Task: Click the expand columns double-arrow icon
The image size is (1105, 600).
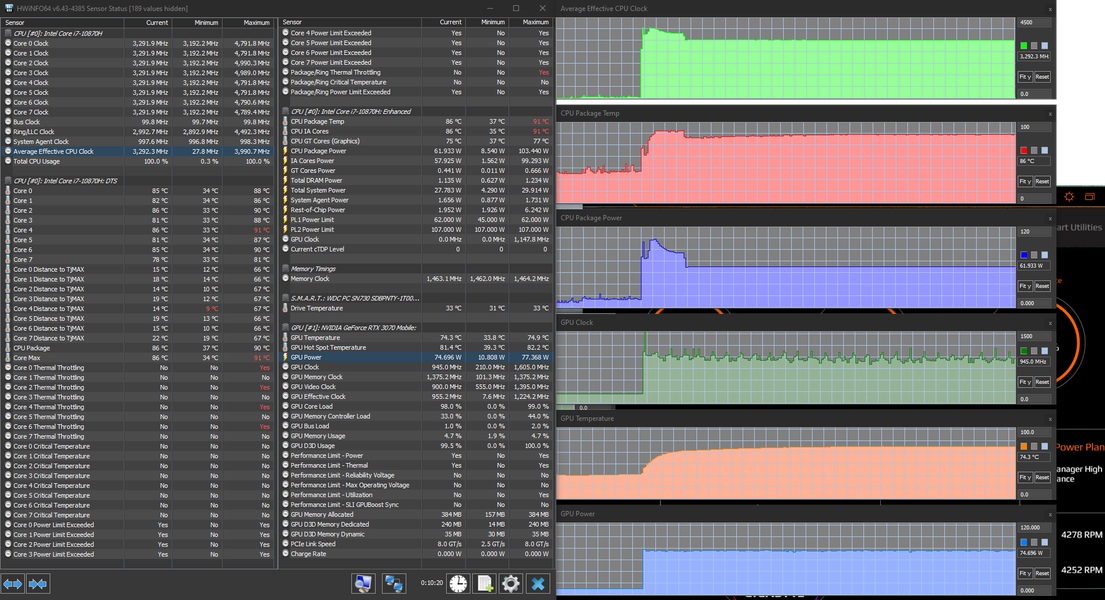Action: 13,584
